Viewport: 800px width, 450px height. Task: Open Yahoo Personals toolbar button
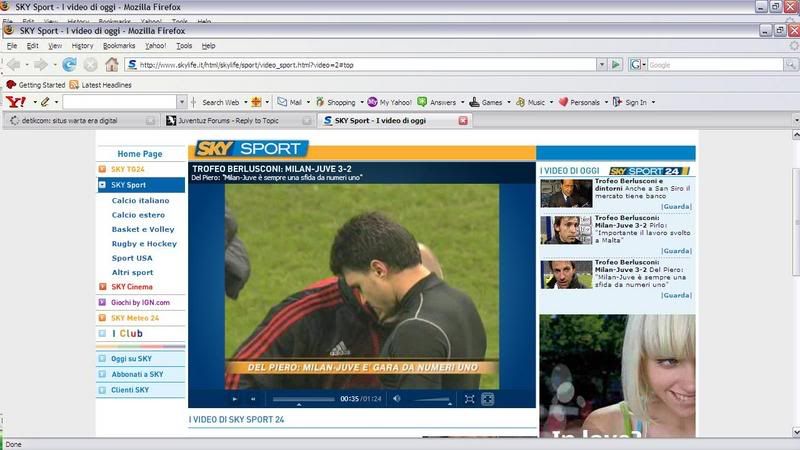pyautogui.click(x=579, y=102)
